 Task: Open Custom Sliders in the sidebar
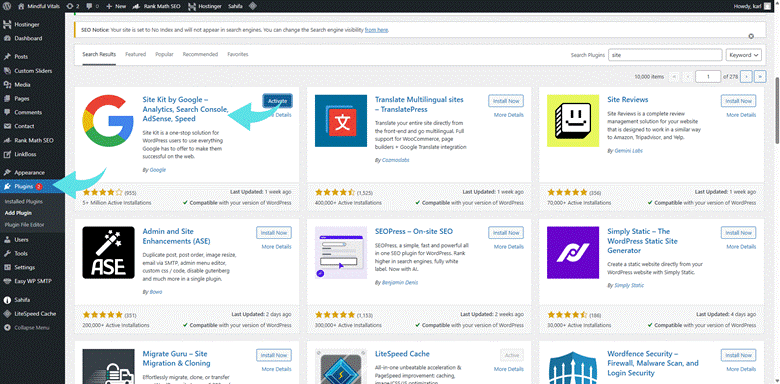click(32, 71)
